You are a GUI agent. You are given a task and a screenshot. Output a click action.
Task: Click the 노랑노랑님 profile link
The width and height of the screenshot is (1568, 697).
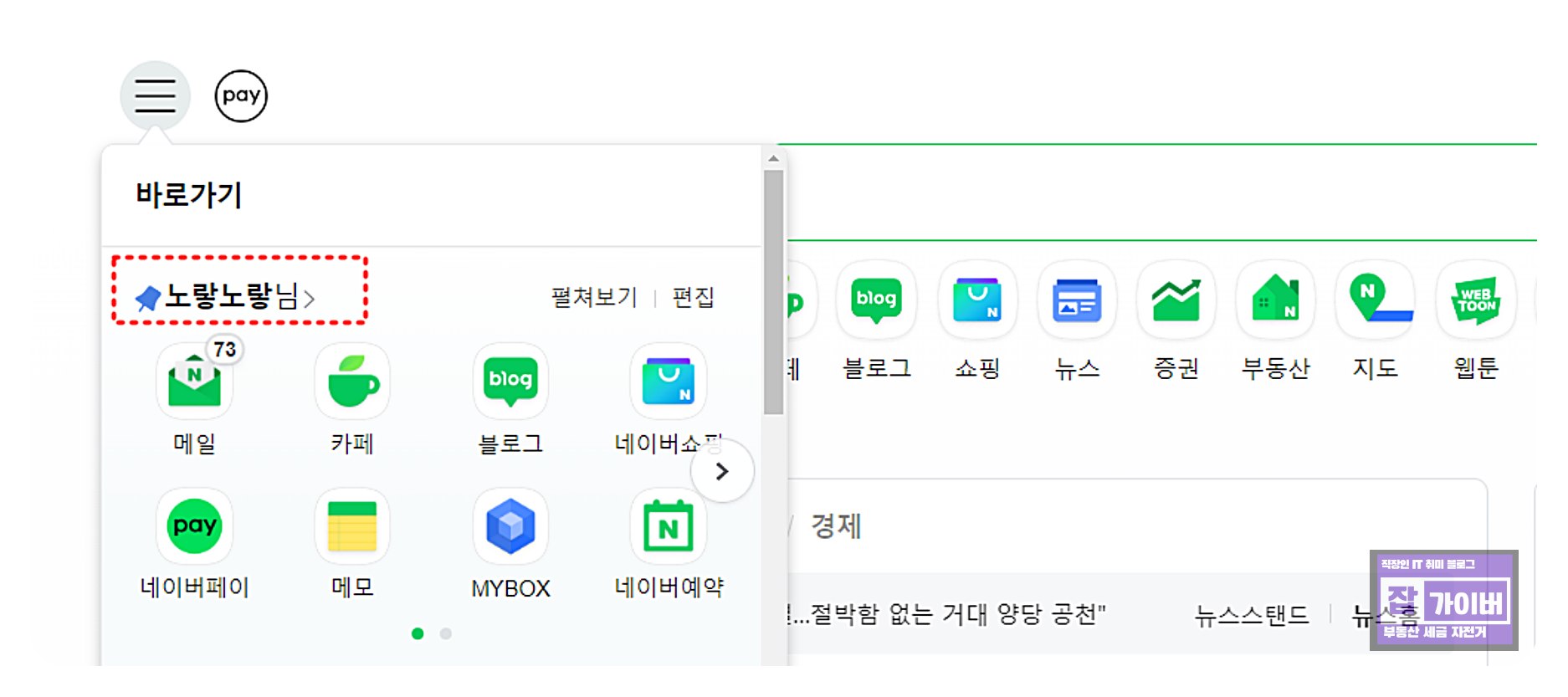tap(224, 296)
